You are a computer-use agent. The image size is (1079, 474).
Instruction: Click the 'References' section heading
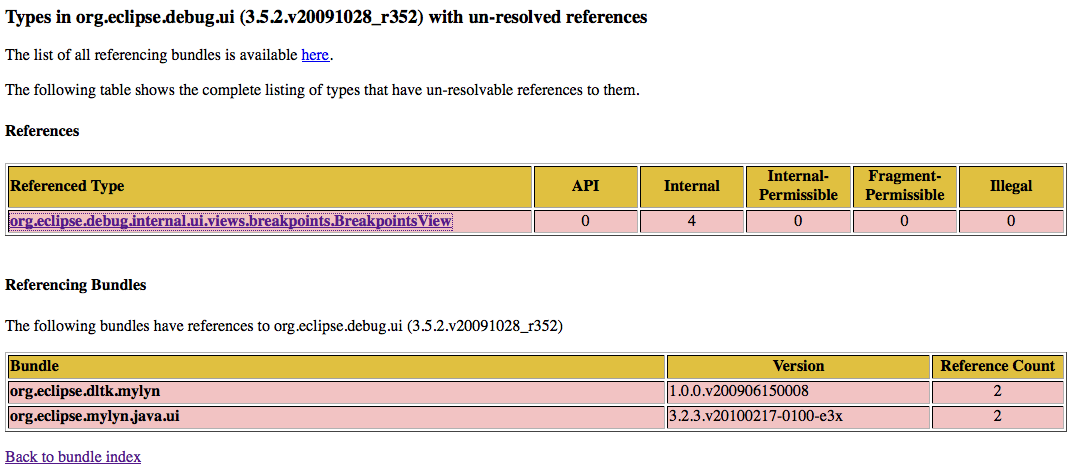coord(43,131)
